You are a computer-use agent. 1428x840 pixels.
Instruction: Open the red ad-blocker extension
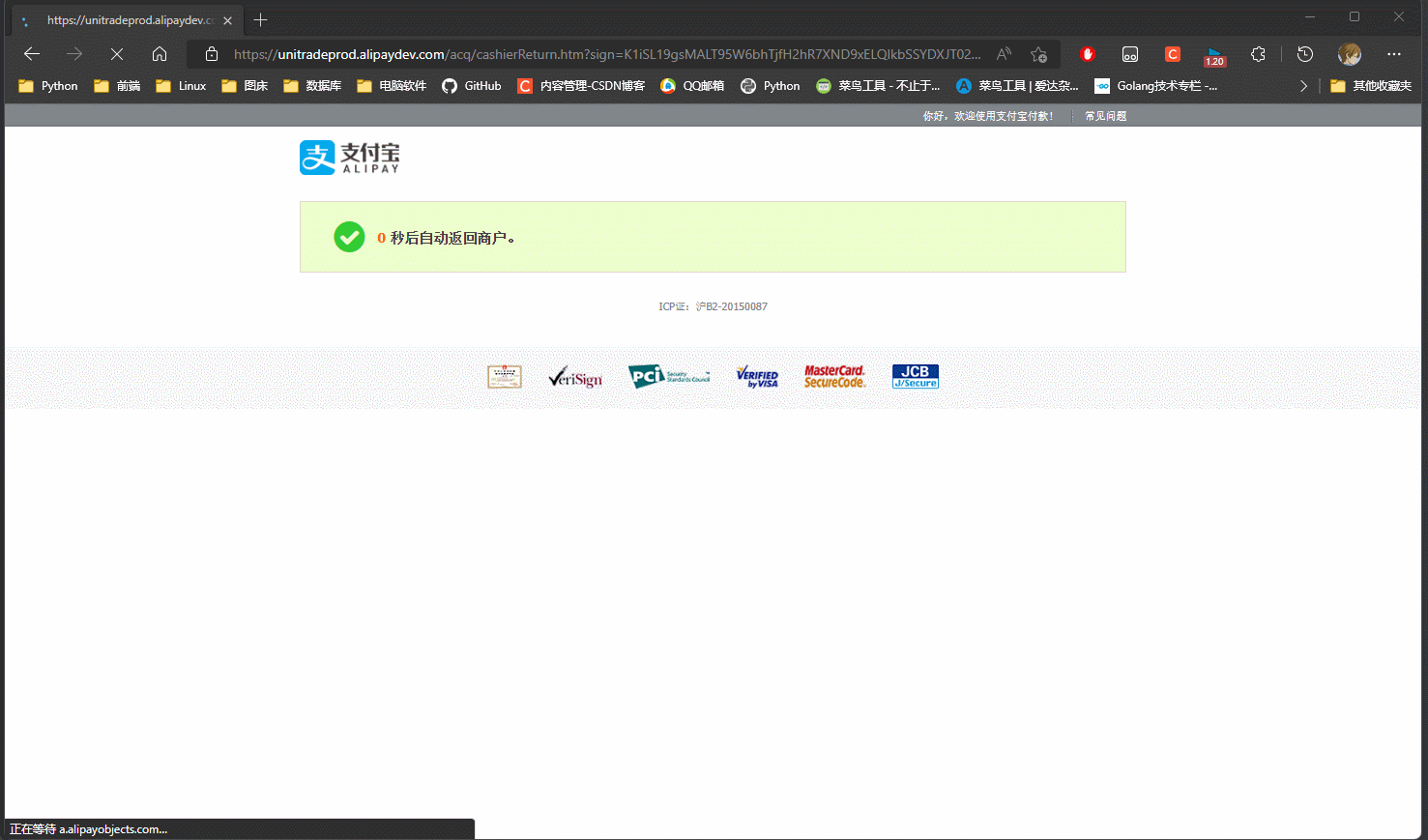pos(1088,54)
